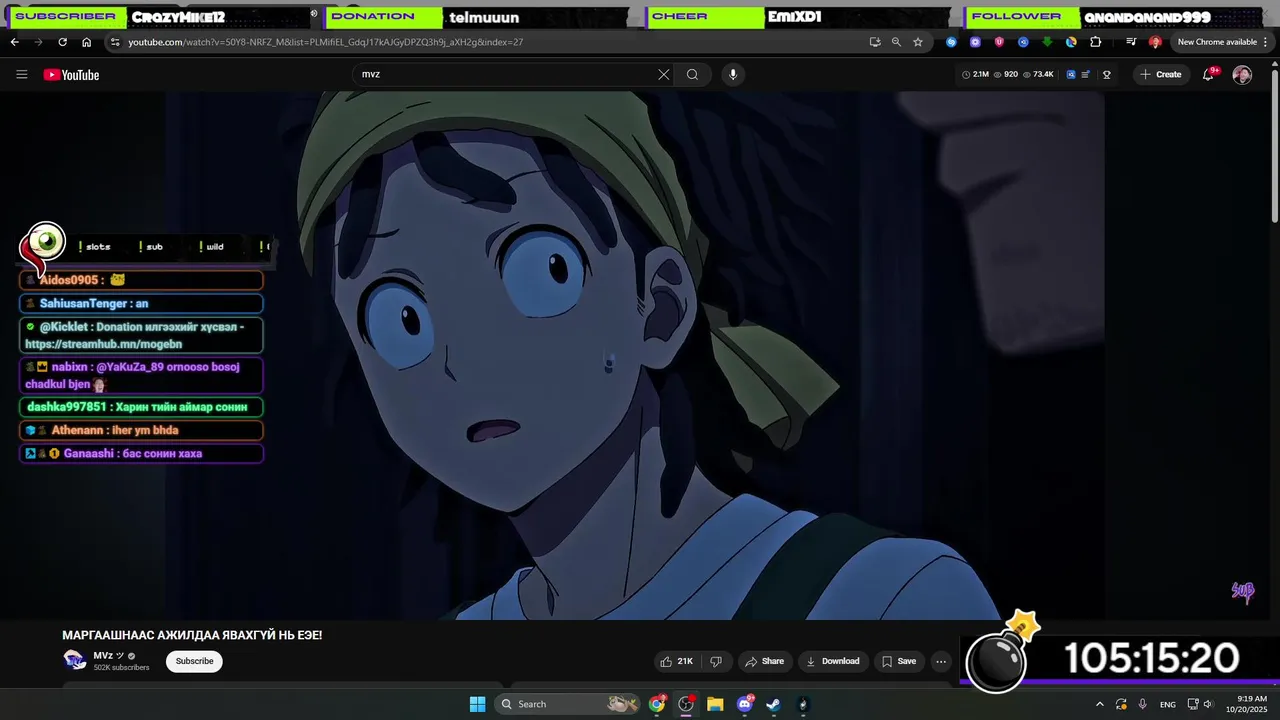Start voice search with microphone

[733, 74]
